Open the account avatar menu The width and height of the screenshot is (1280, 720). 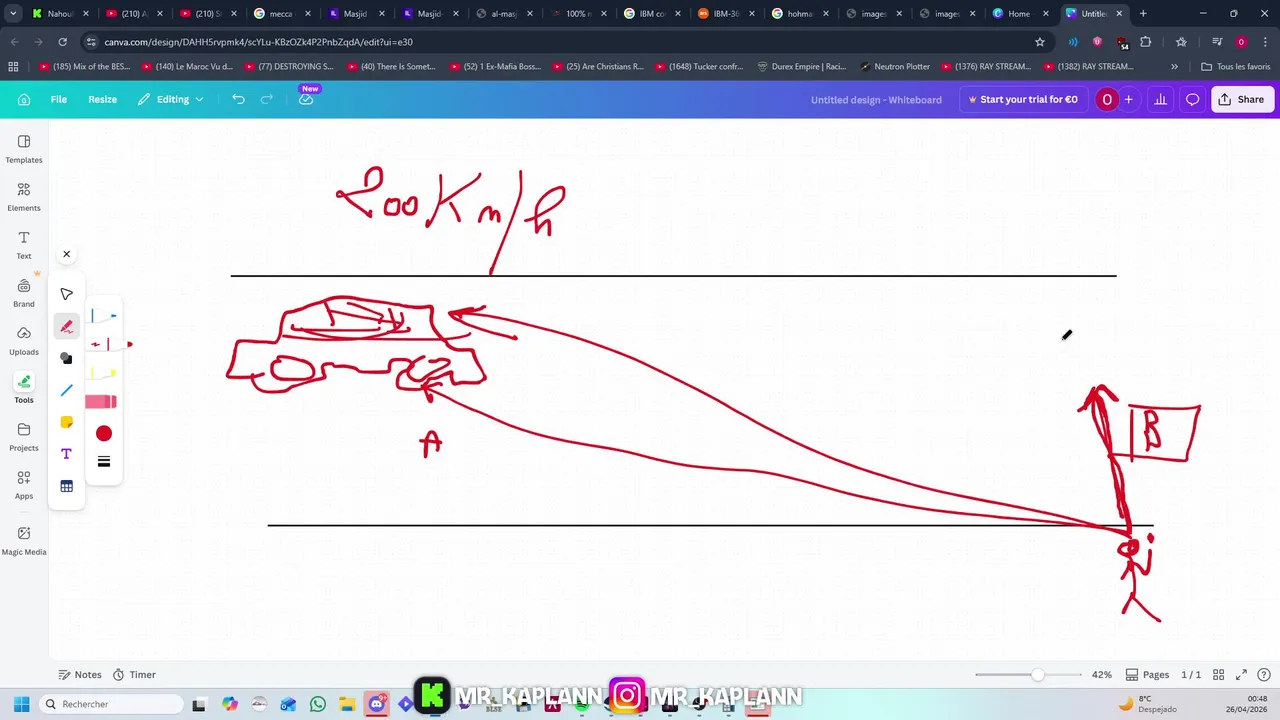coord(1107,99)
